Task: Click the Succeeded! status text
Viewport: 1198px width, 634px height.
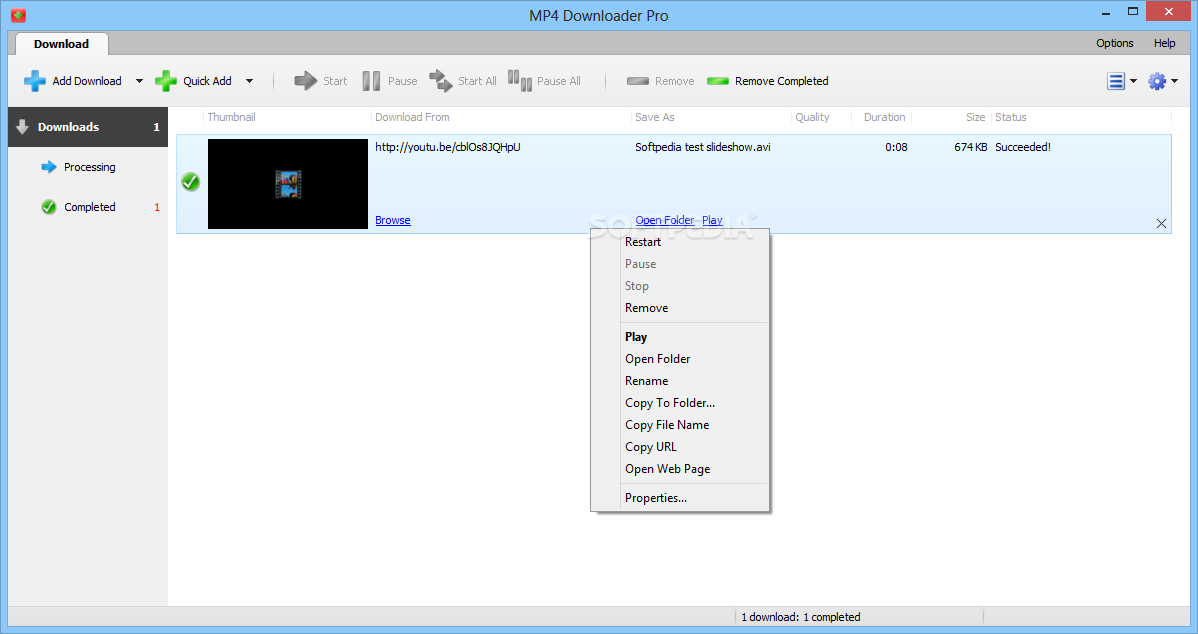Action: pos(1023,147)
